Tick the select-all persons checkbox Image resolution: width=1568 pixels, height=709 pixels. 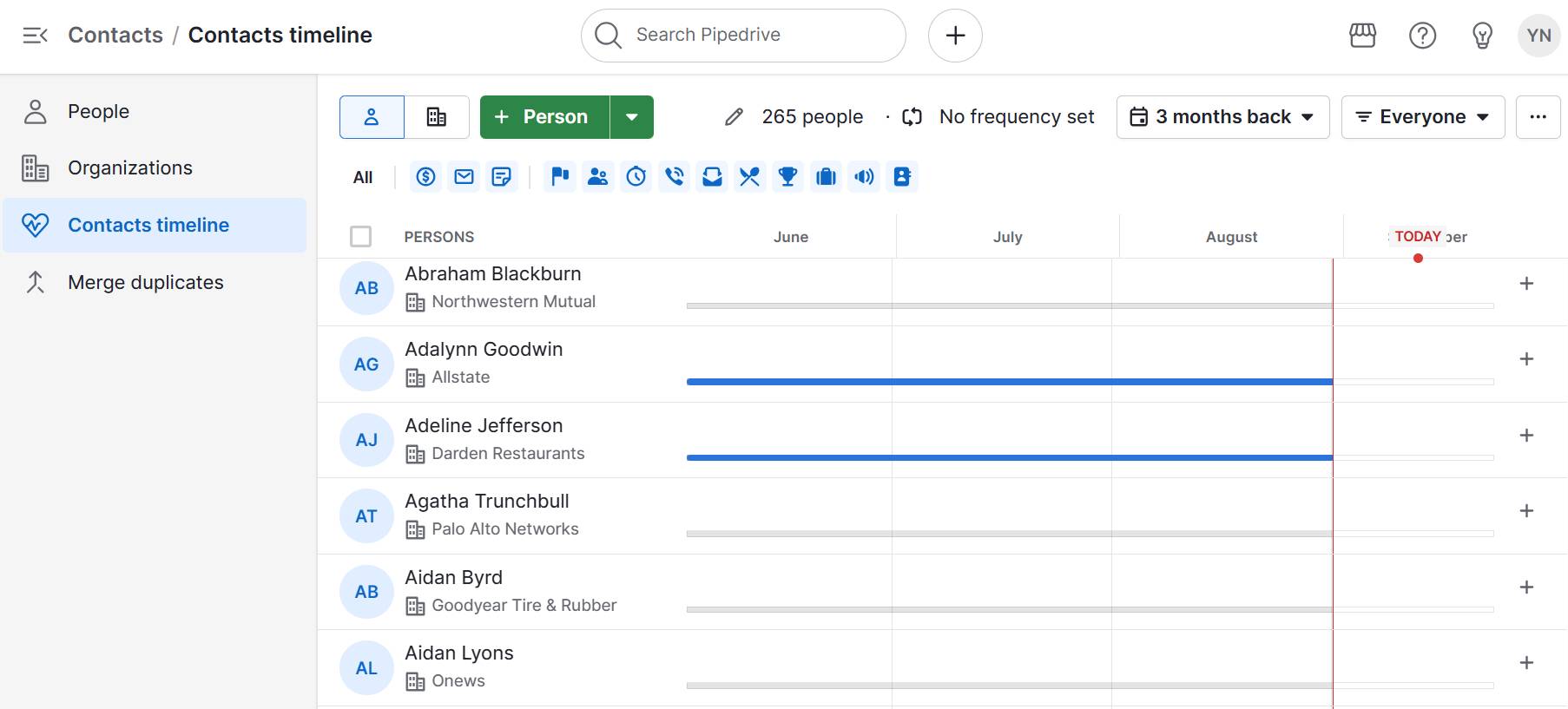click(x=360, y=236)
